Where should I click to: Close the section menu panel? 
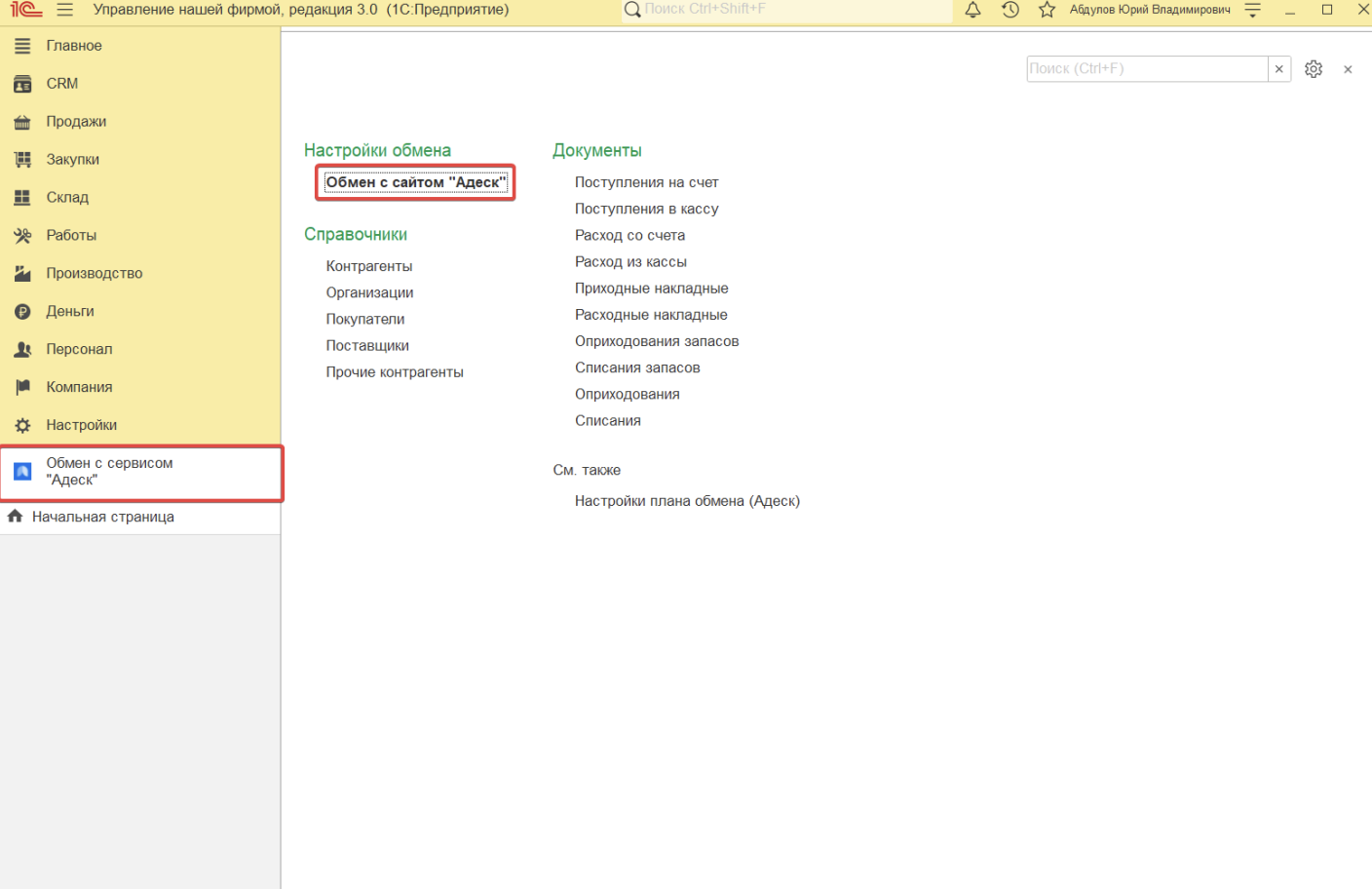click(x=1348, y=69)
